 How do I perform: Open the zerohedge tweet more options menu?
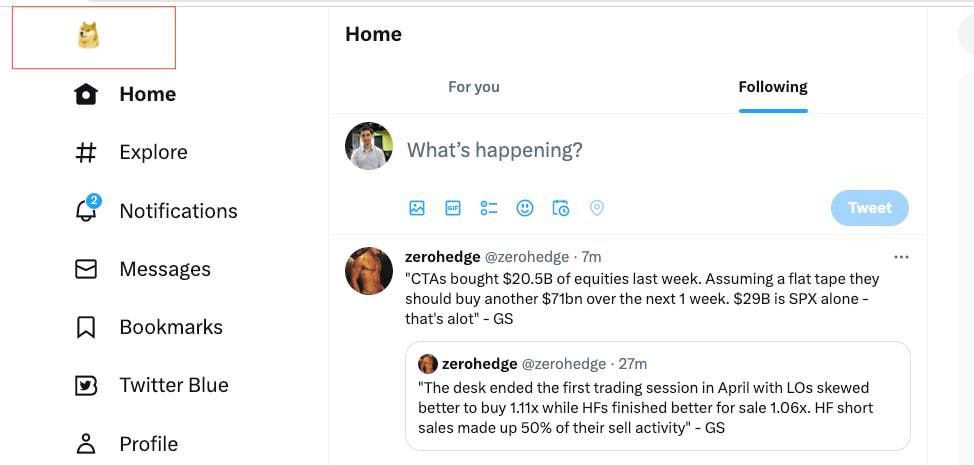click(x=901, y=257)
